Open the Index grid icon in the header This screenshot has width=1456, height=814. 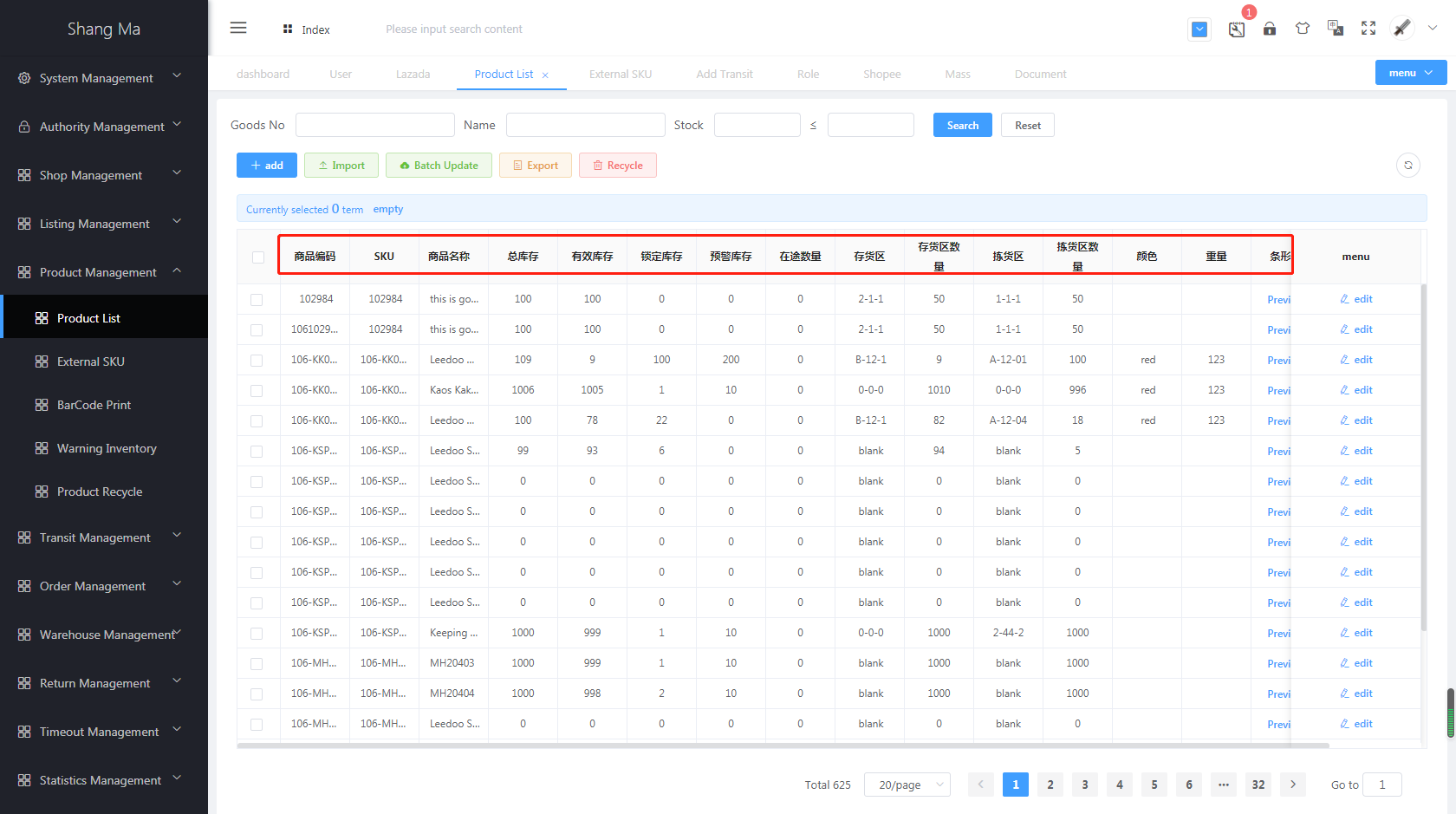(x=288, y=29)
